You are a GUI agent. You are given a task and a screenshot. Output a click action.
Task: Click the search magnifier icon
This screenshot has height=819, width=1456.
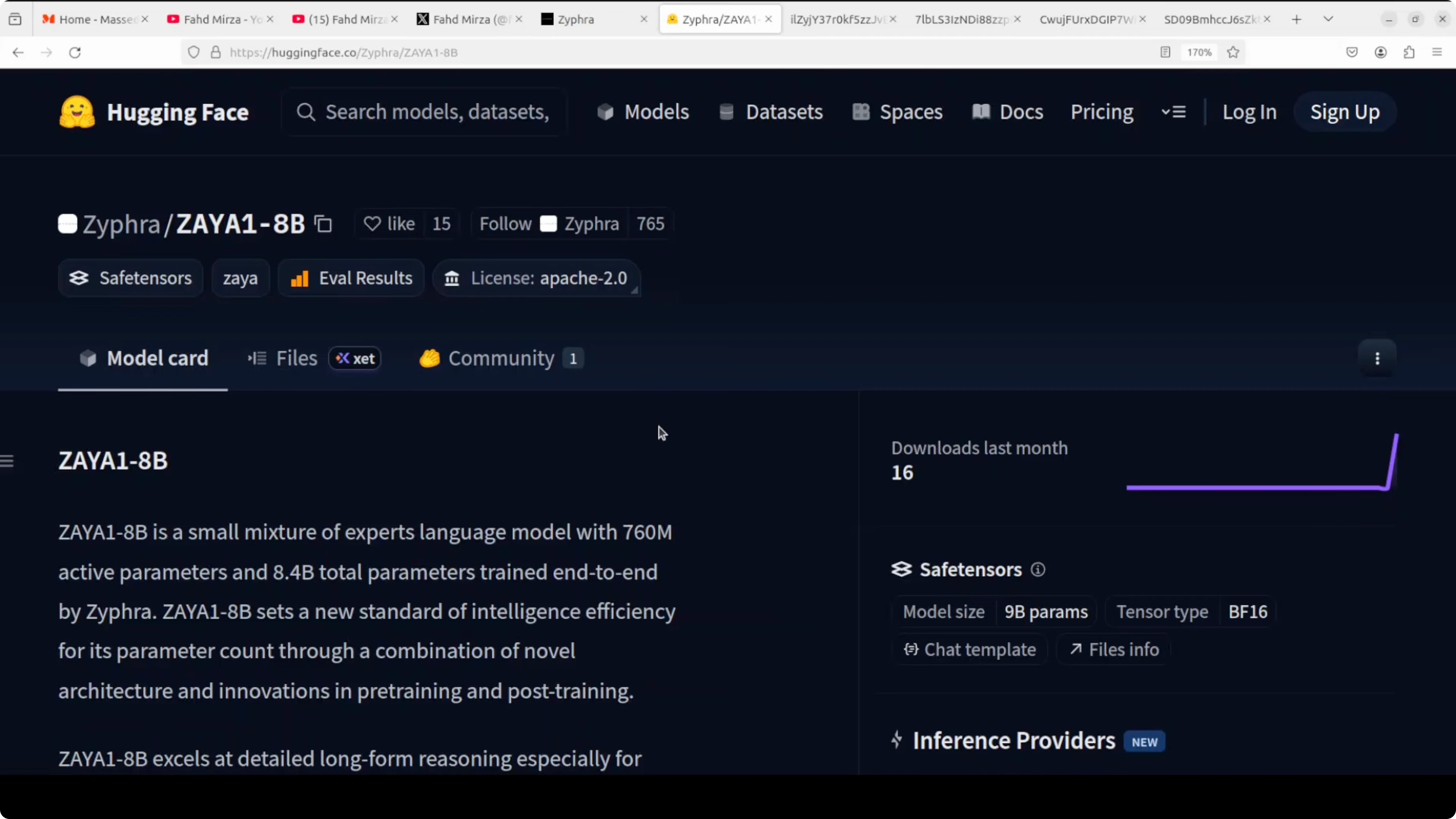[306, 112]
